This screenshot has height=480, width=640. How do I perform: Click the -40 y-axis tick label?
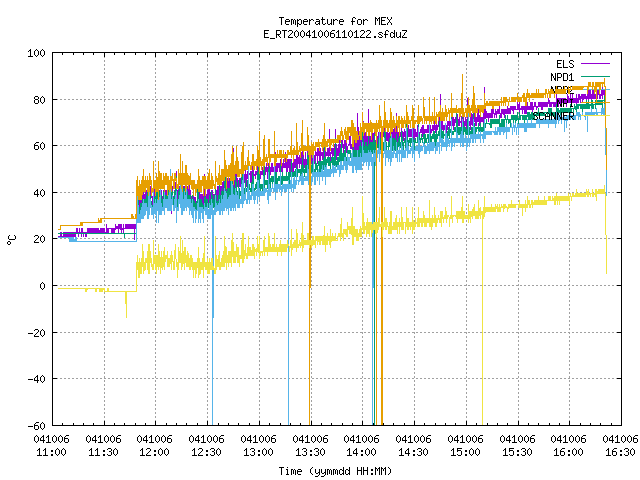tap(36, 379)
